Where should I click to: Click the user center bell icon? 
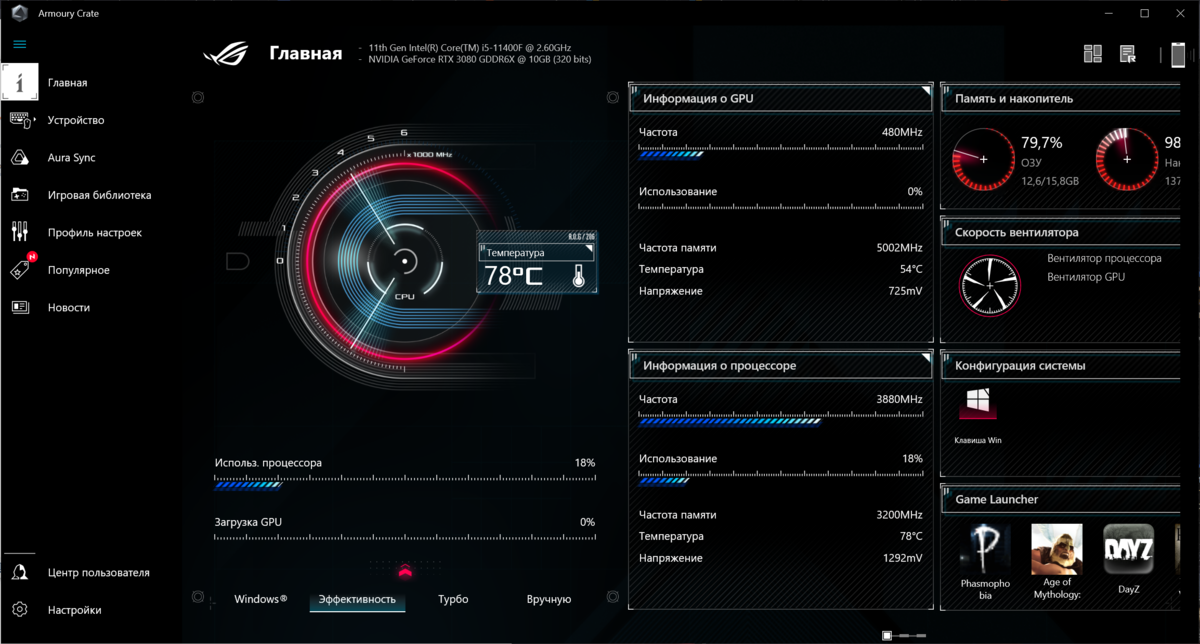[x=20, y=572]
